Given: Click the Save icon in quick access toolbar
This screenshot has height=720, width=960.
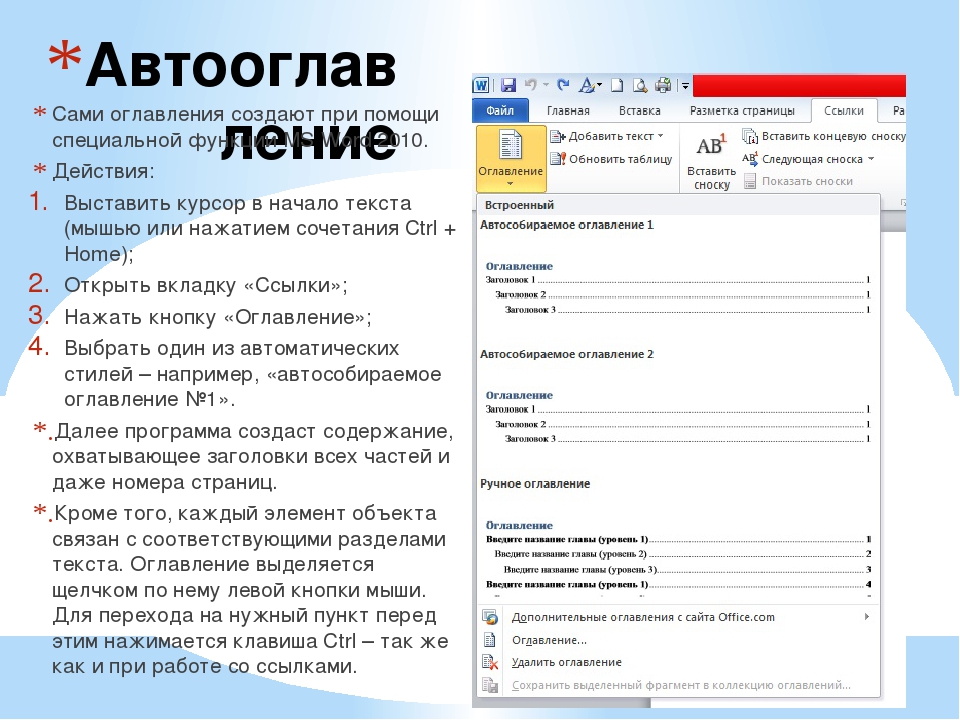Looking at the screenshot, I should (x=508, y=85).
